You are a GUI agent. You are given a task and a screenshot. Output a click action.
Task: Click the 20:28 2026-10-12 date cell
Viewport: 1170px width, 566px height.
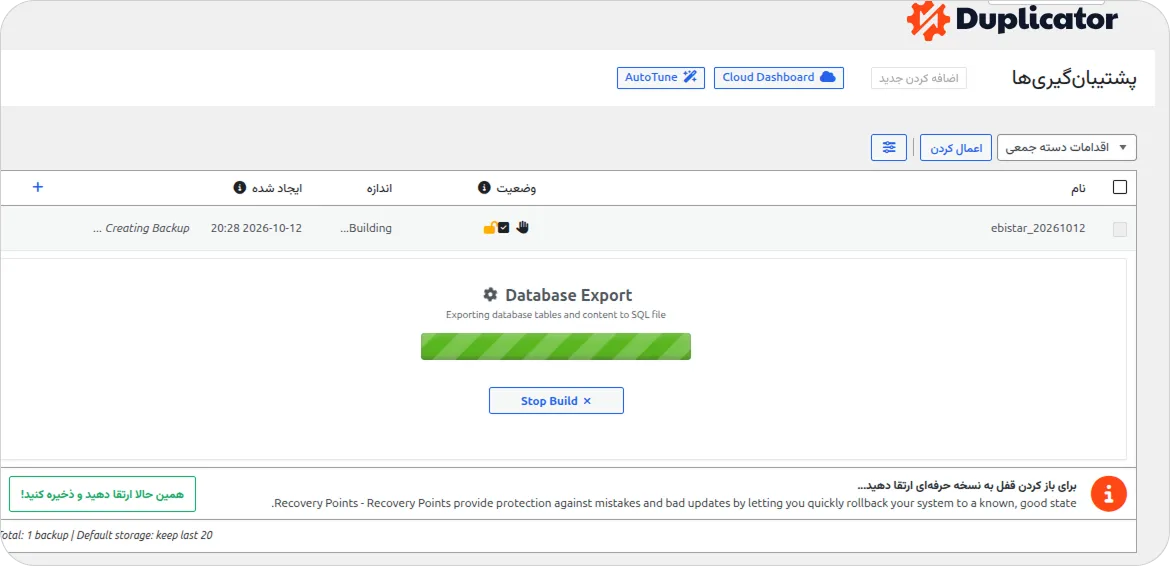[x=257, y=228]
